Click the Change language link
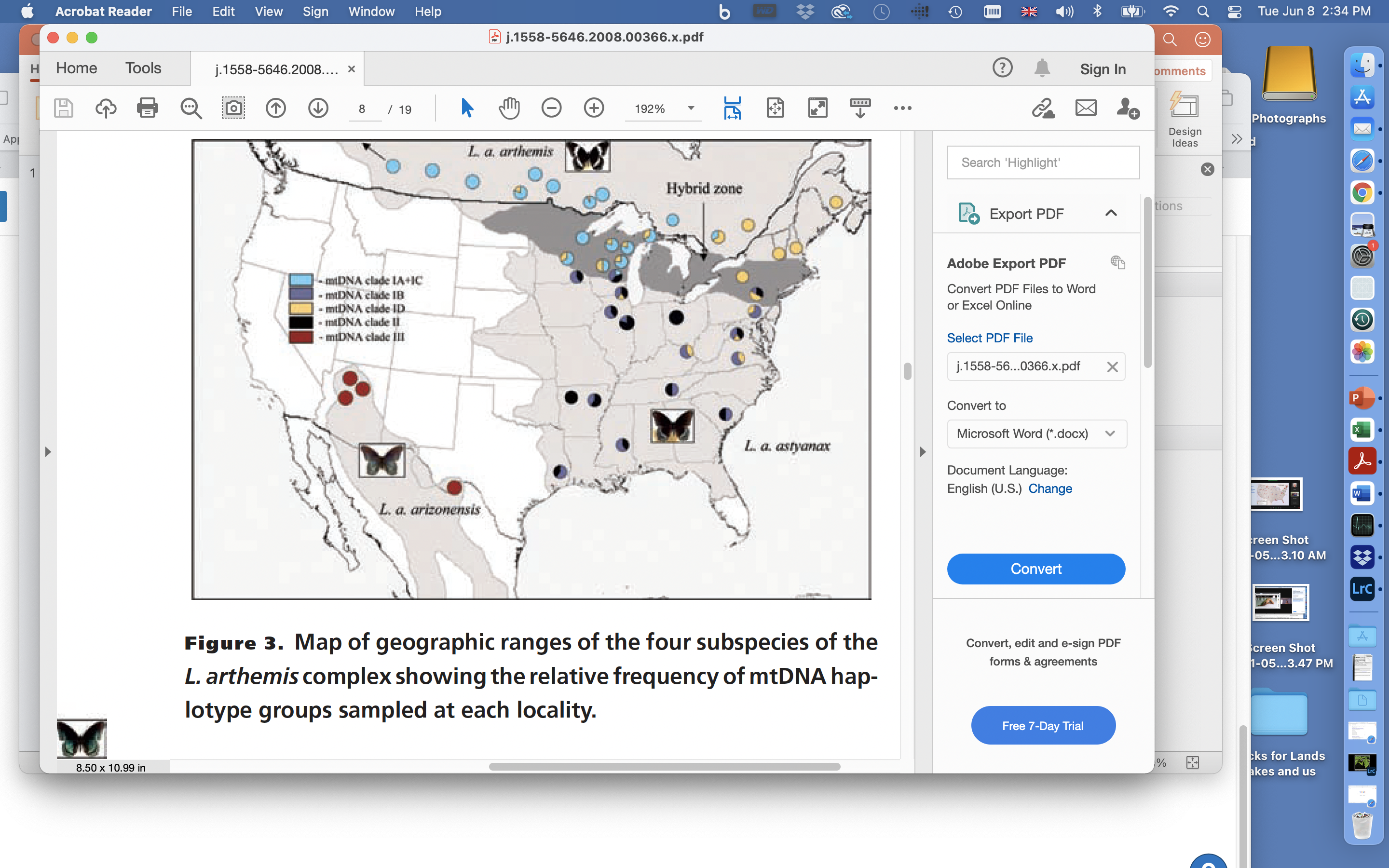 tap(1050, 488)
